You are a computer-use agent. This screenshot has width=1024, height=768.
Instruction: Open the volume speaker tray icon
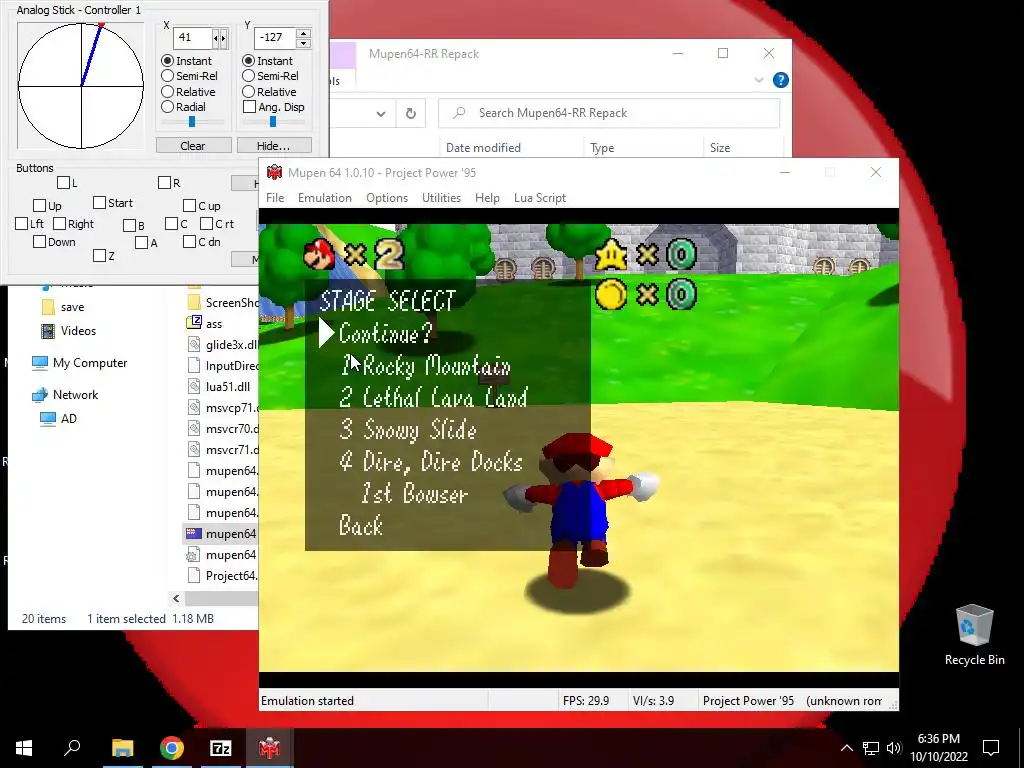pos(894,748)
